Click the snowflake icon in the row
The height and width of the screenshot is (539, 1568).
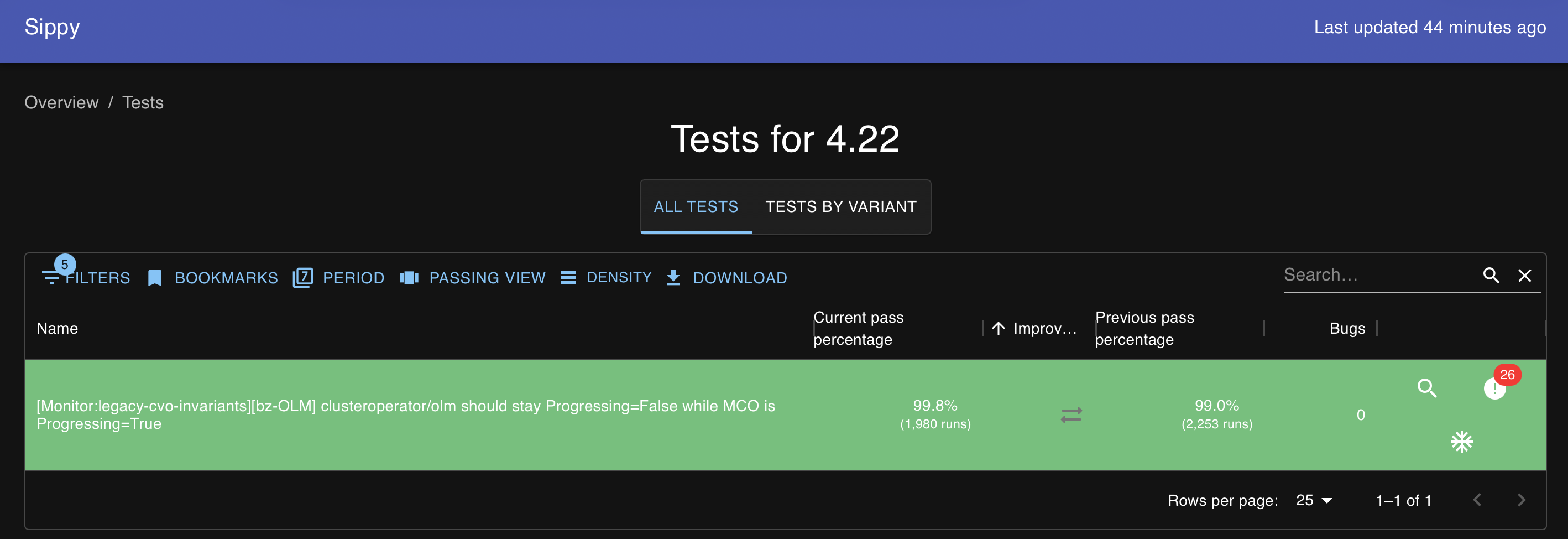1461,442
